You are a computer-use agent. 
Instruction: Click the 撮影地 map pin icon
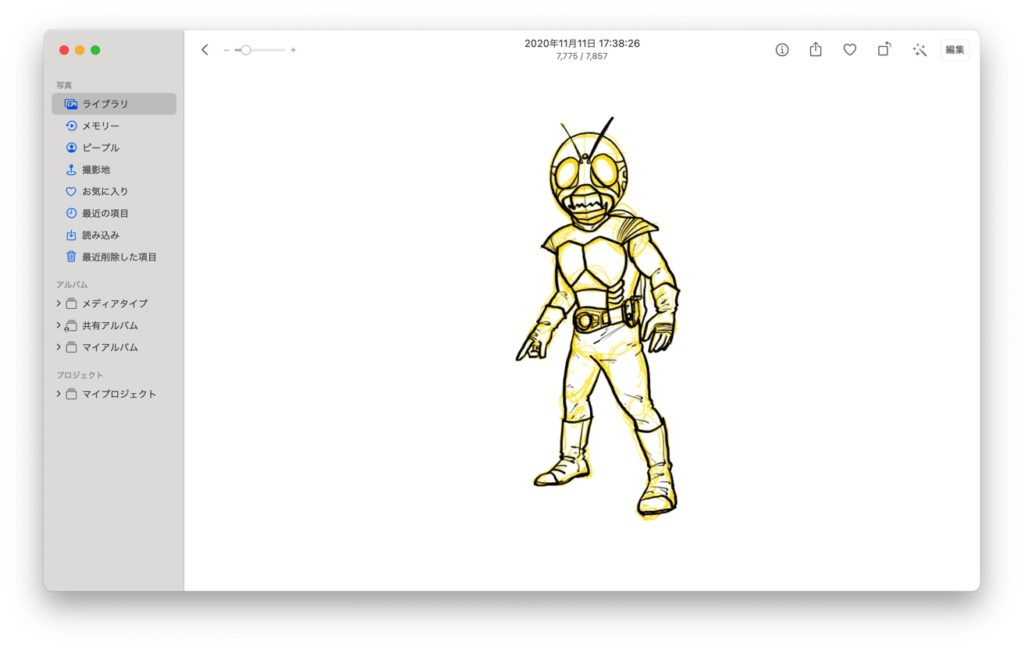click(x=71, y=169)
